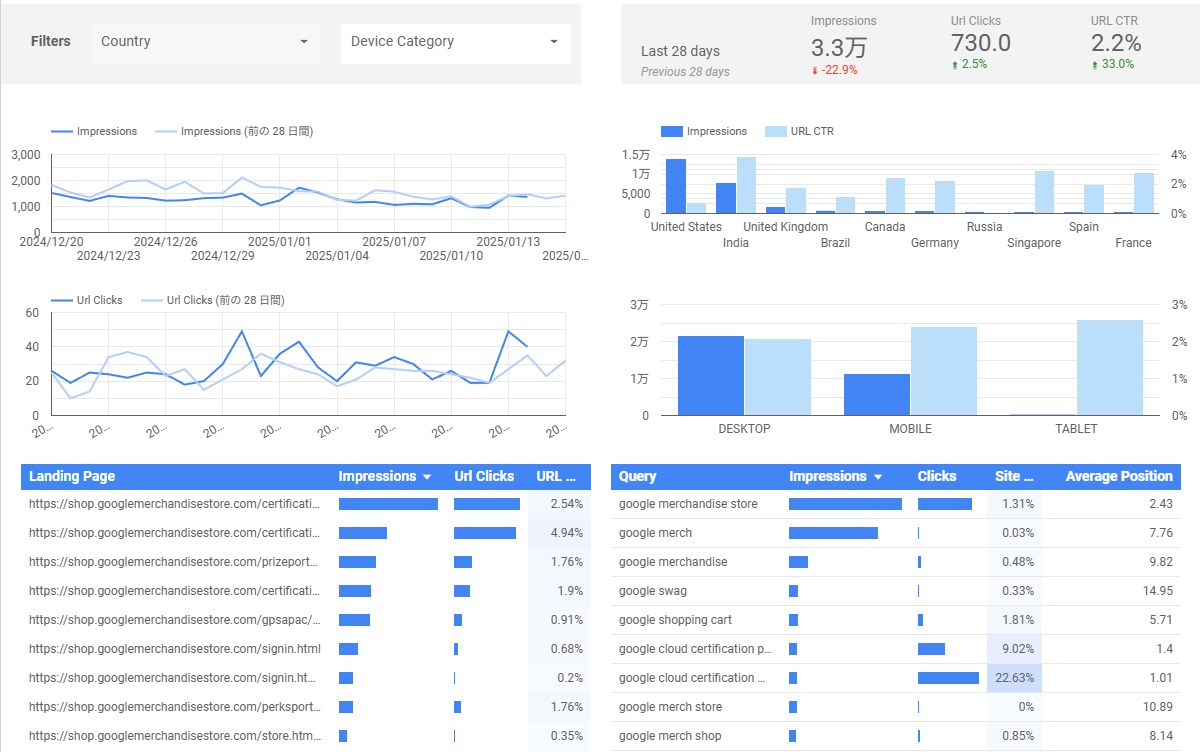Click the 22.63% site CTR cell
Viewport: 1200px width, 752px height.
pos(1014,678)
